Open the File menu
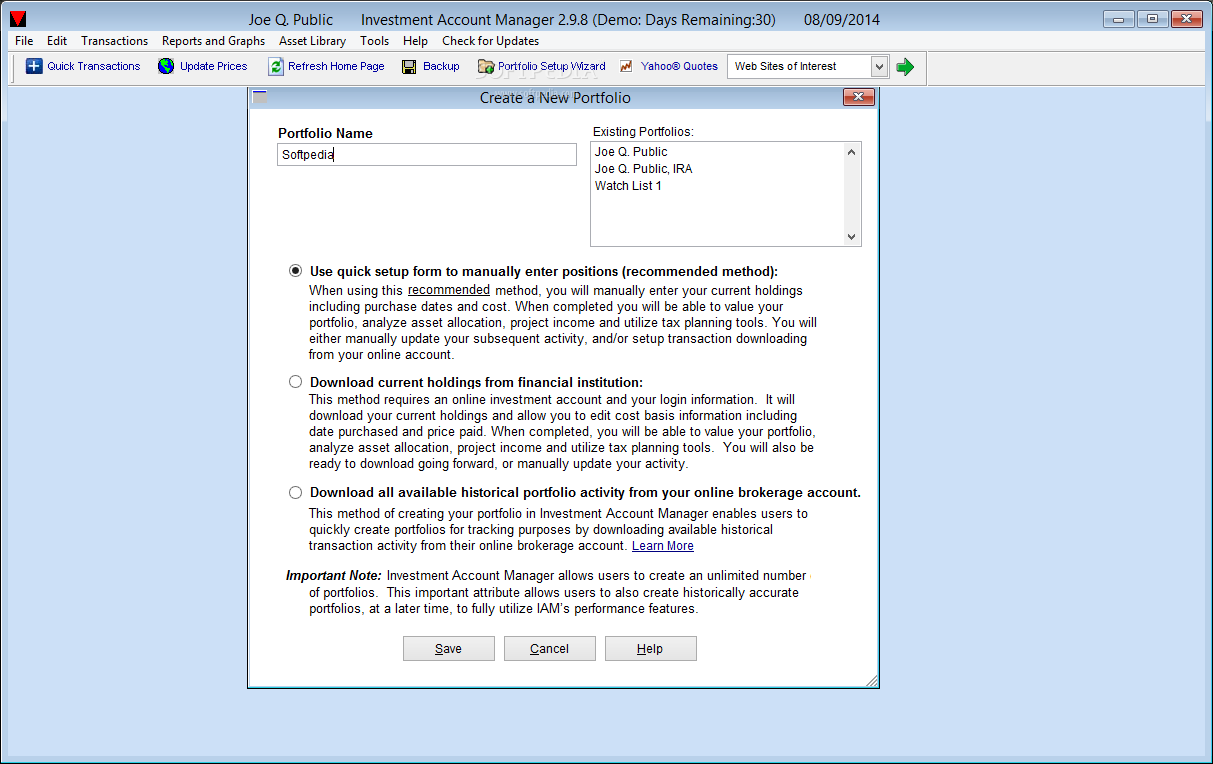Viewport: 1213px width, 764px height. (24, 41)
